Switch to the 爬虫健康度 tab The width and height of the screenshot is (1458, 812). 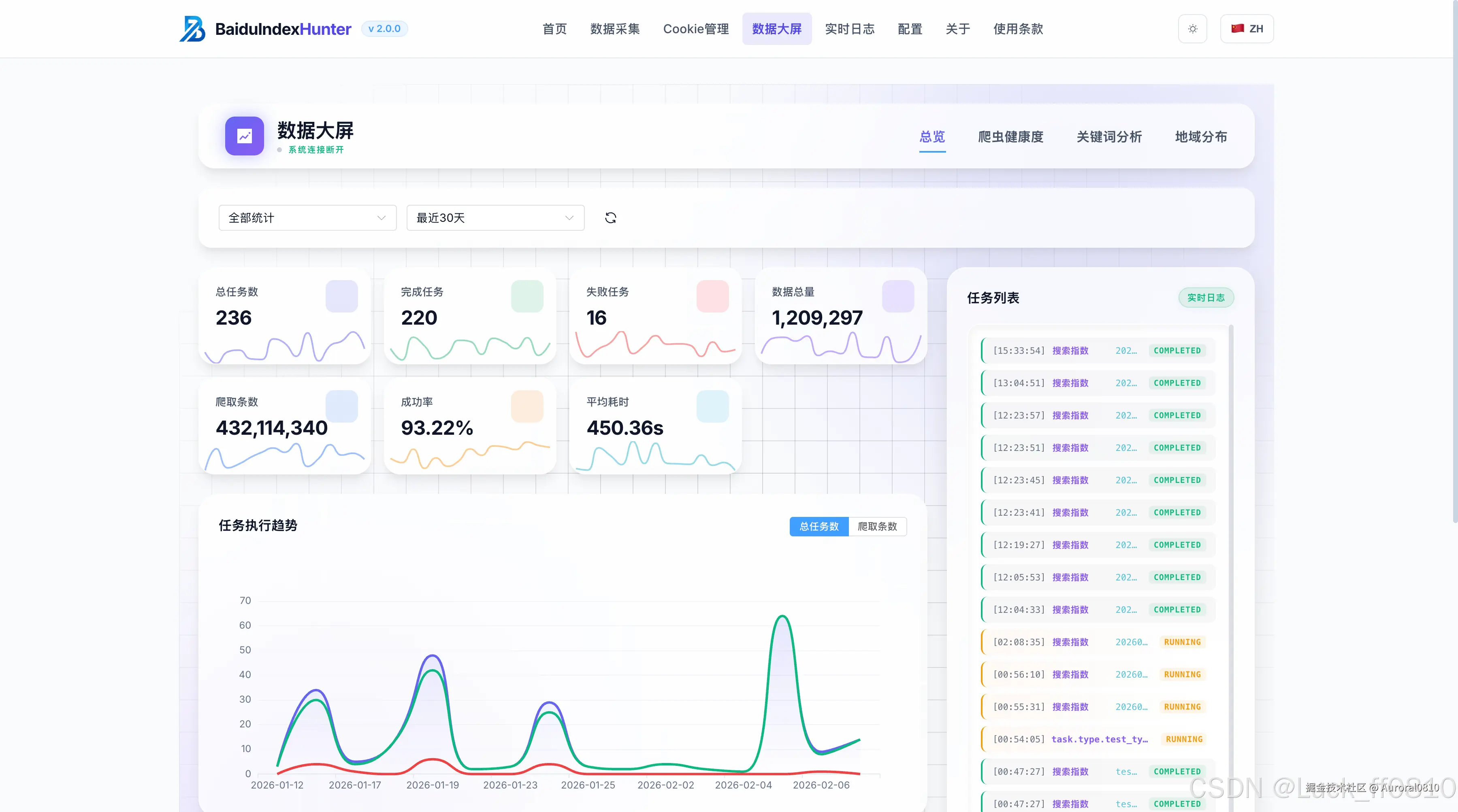coord(1010,137)
